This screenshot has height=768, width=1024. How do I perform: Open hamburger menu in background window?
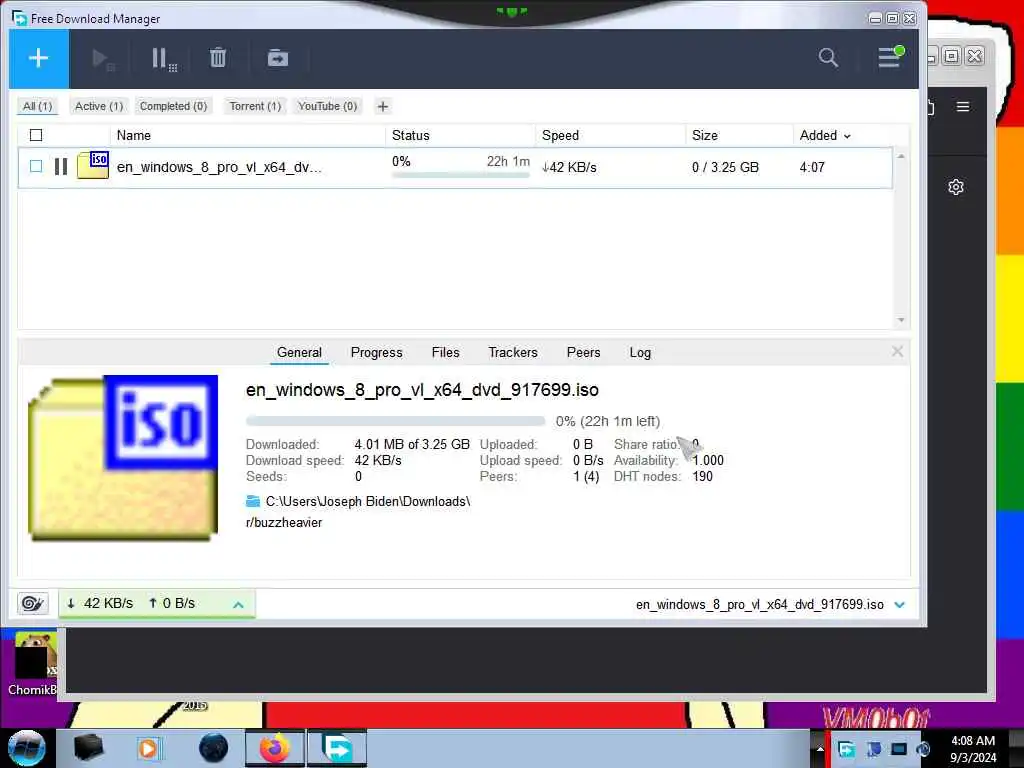coord(963,106)
